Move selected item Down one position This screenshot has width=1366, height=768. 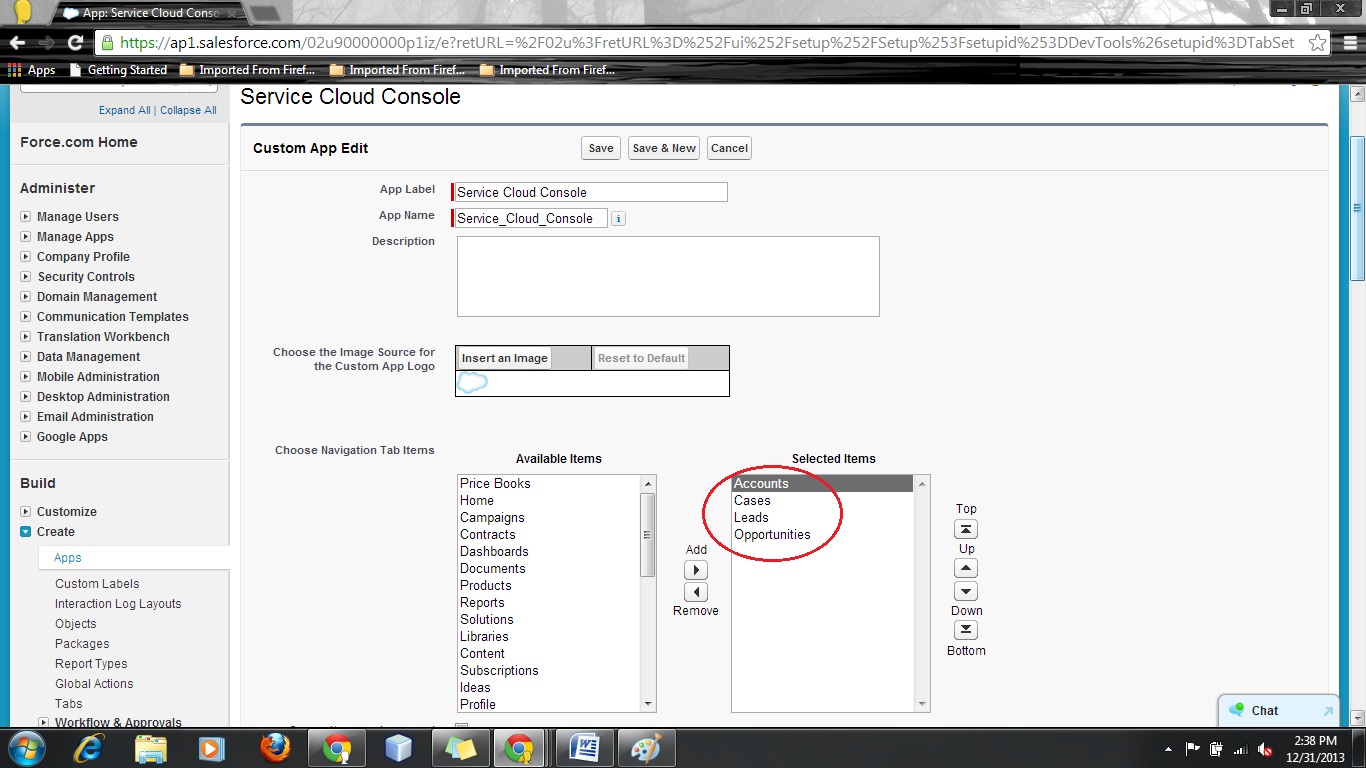pos(966,591)
